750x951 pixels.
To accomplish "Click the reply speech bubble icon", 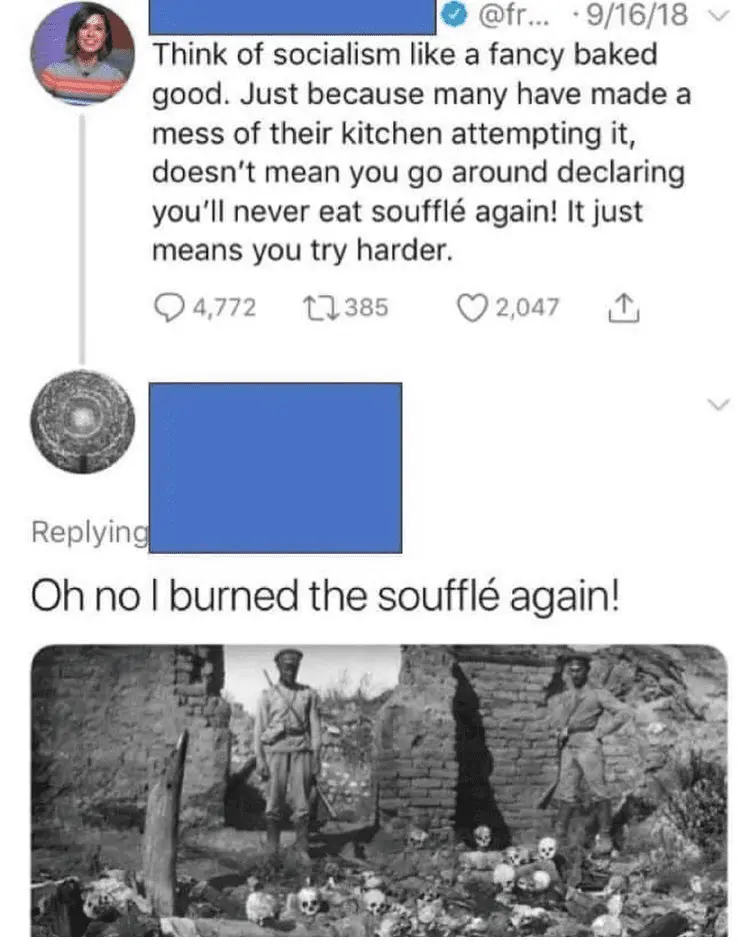I will [x=170, y=307].
